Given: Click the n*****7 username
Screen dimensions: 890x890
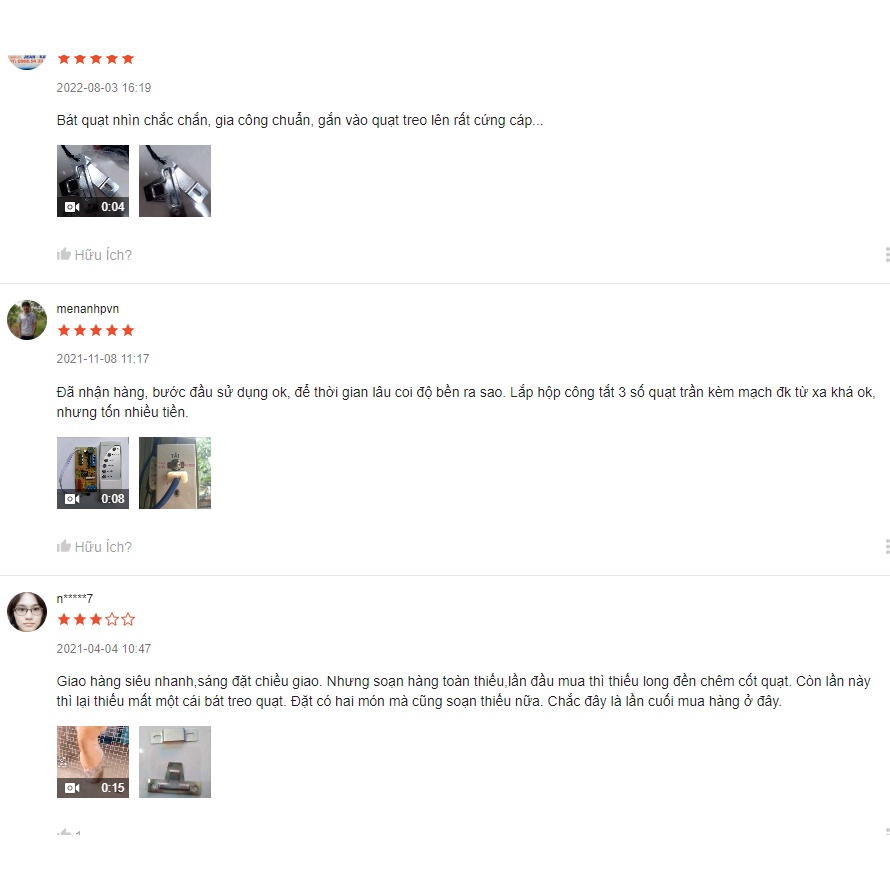Looking at the screenshot, I should pyautogui.click(x=74, y=598).
